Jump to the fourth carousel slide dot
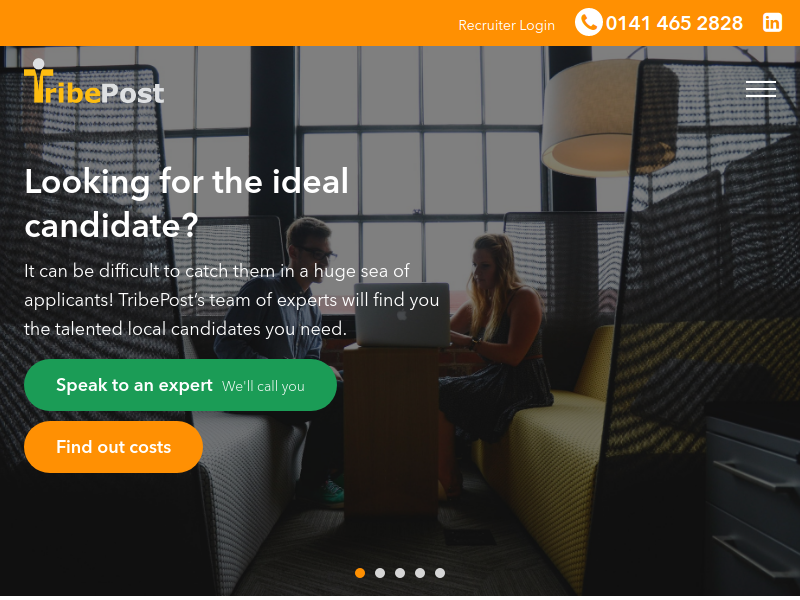The height and width of the screenshot is (600, 800). tap(420, 573)
